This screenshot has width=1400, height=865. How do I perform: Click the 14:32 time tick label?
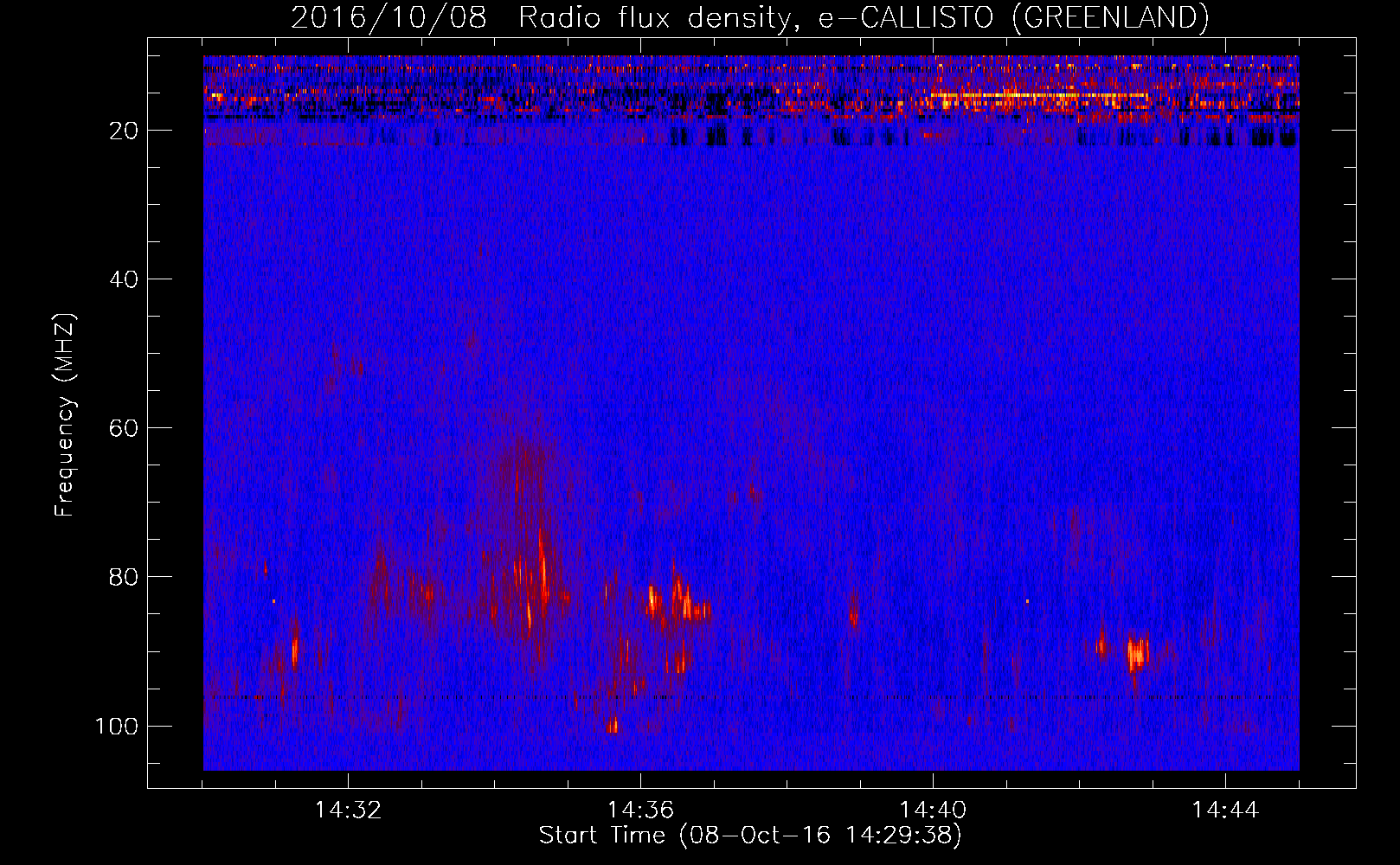click(x=348, y=811)
